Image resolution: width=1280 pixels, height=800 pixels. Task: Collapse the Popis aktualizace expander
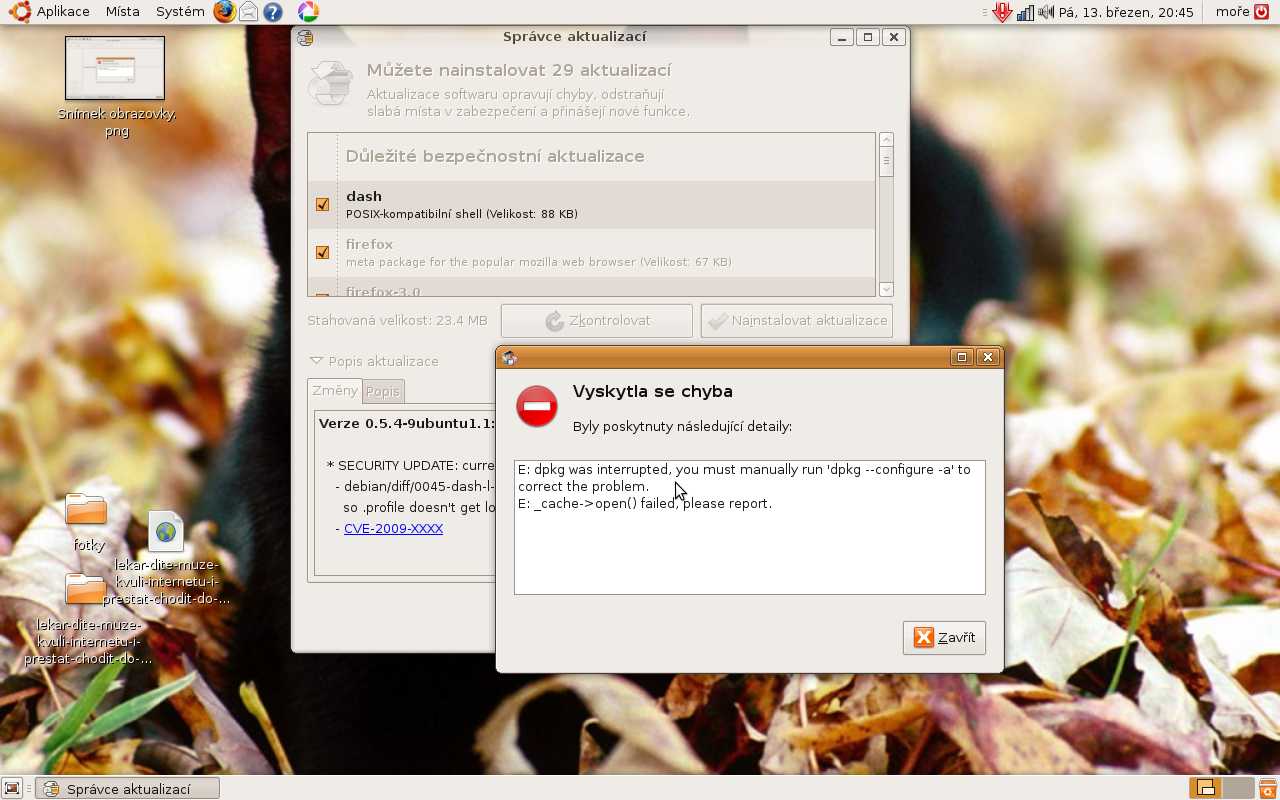click(316, 361)
